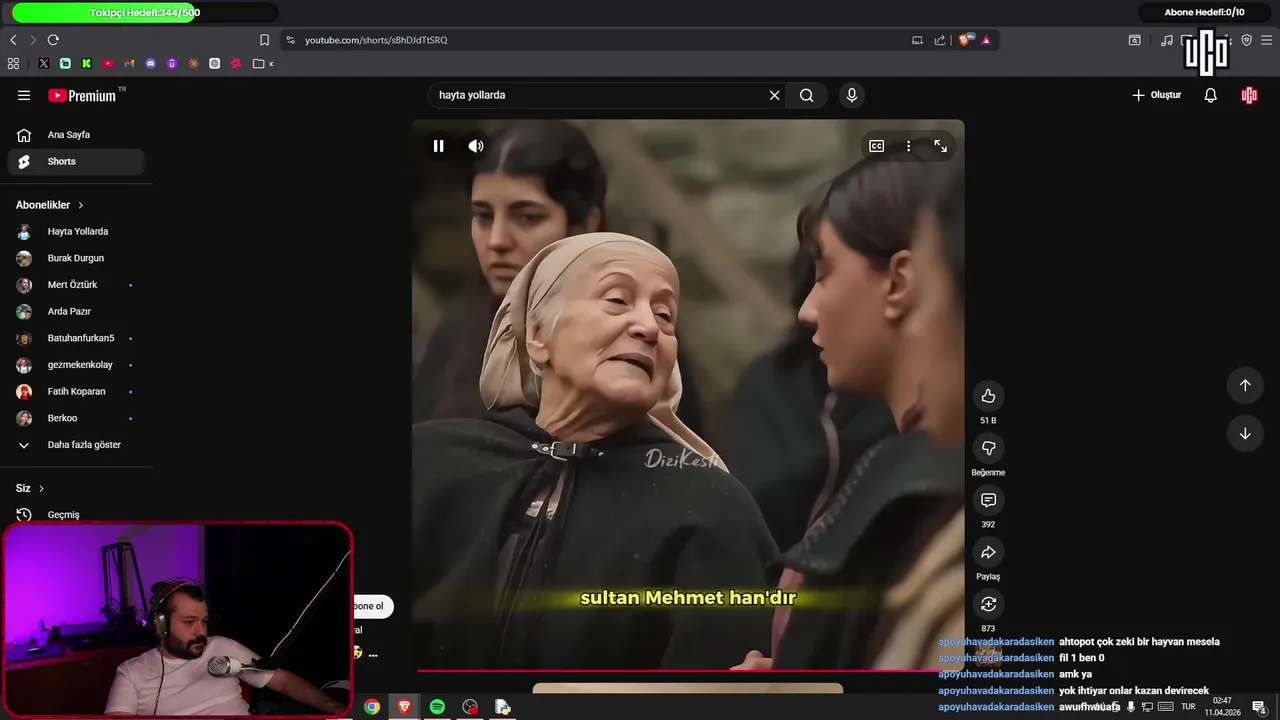Open the Mert Öztürk channel

click(76, 285)
